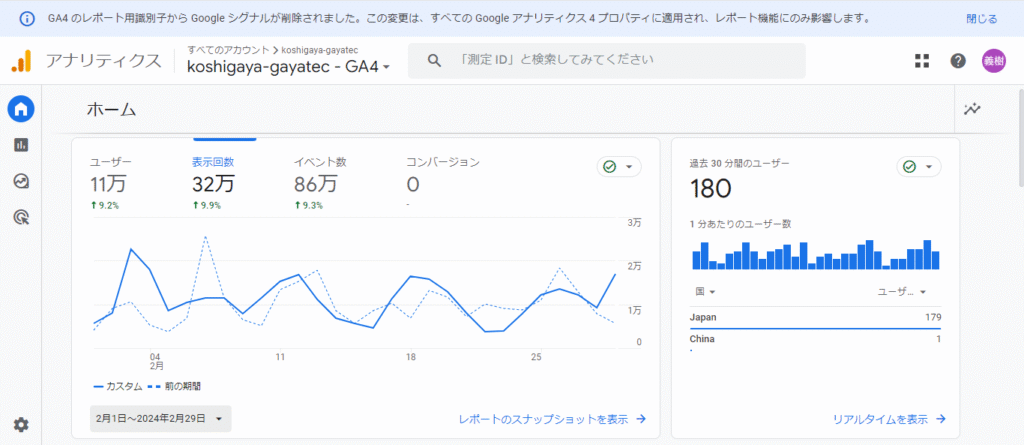Viewport: 1024px width, 445px height.
Task: Open the Explore icon in sidebar
Action: click(21, 181)
